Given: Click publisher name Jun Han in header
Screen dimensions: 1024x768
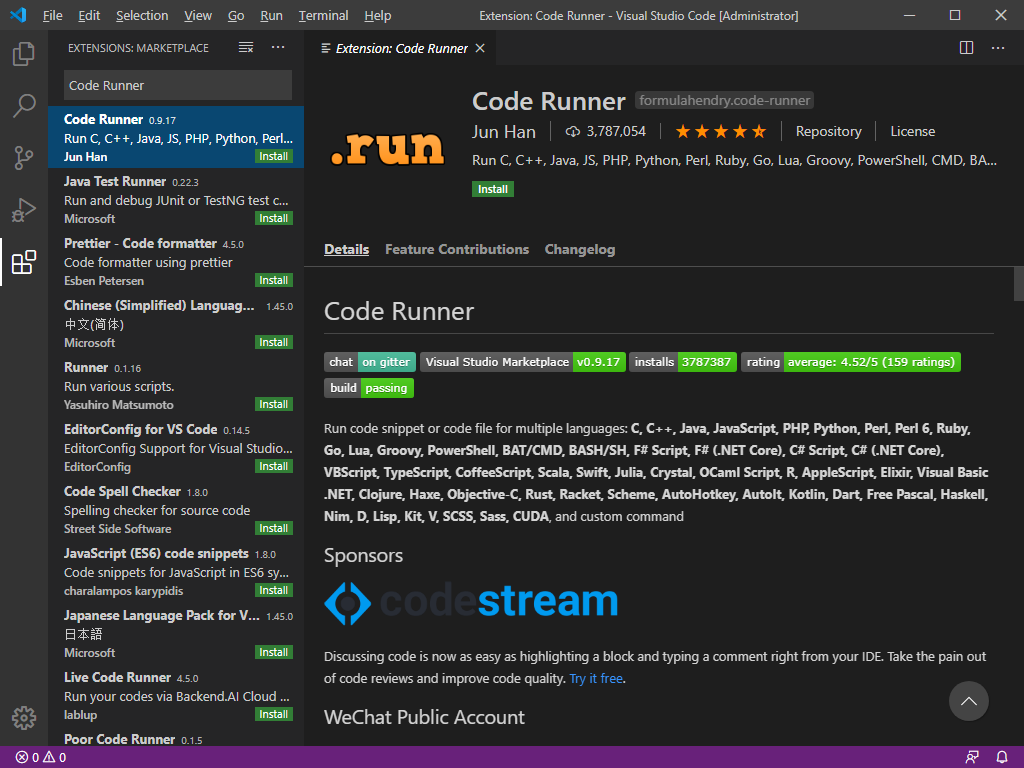Looking at the screenshot, I should (504, 132).
